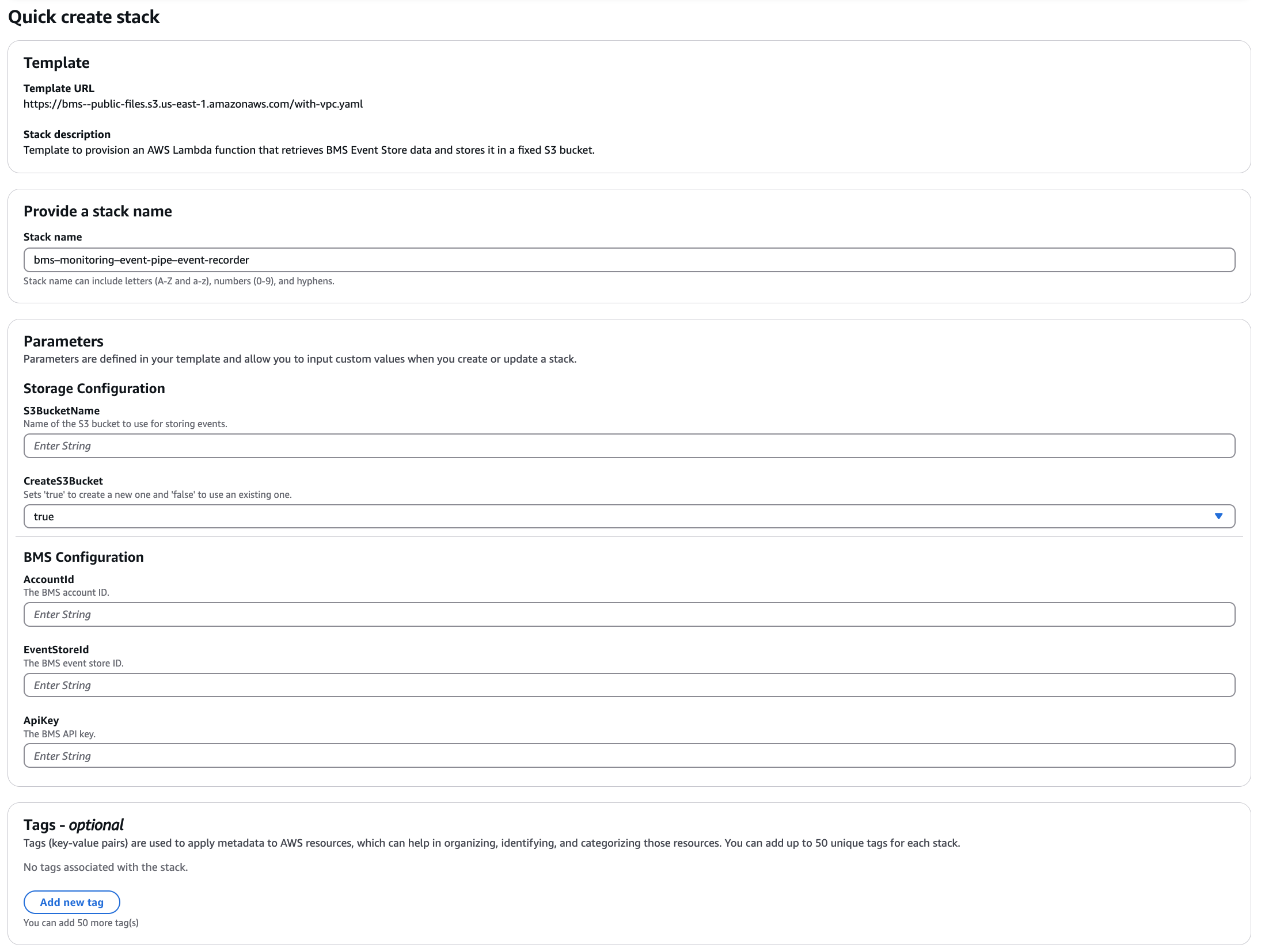Focus the Stack name input field
The height and width of the screenshot is (952, 1261).
pyautogui.click(x=629, y=260)
